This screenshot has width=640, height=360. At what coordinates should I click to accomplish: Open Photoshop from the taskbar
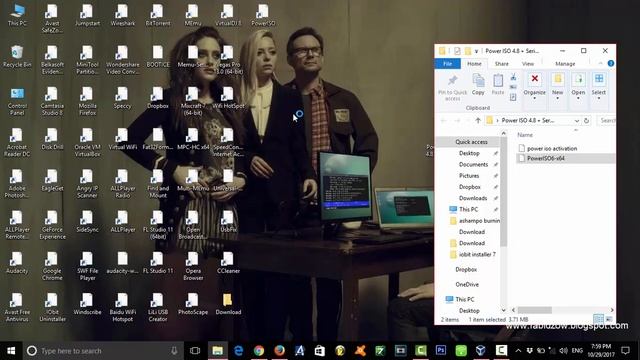[441, 350]
